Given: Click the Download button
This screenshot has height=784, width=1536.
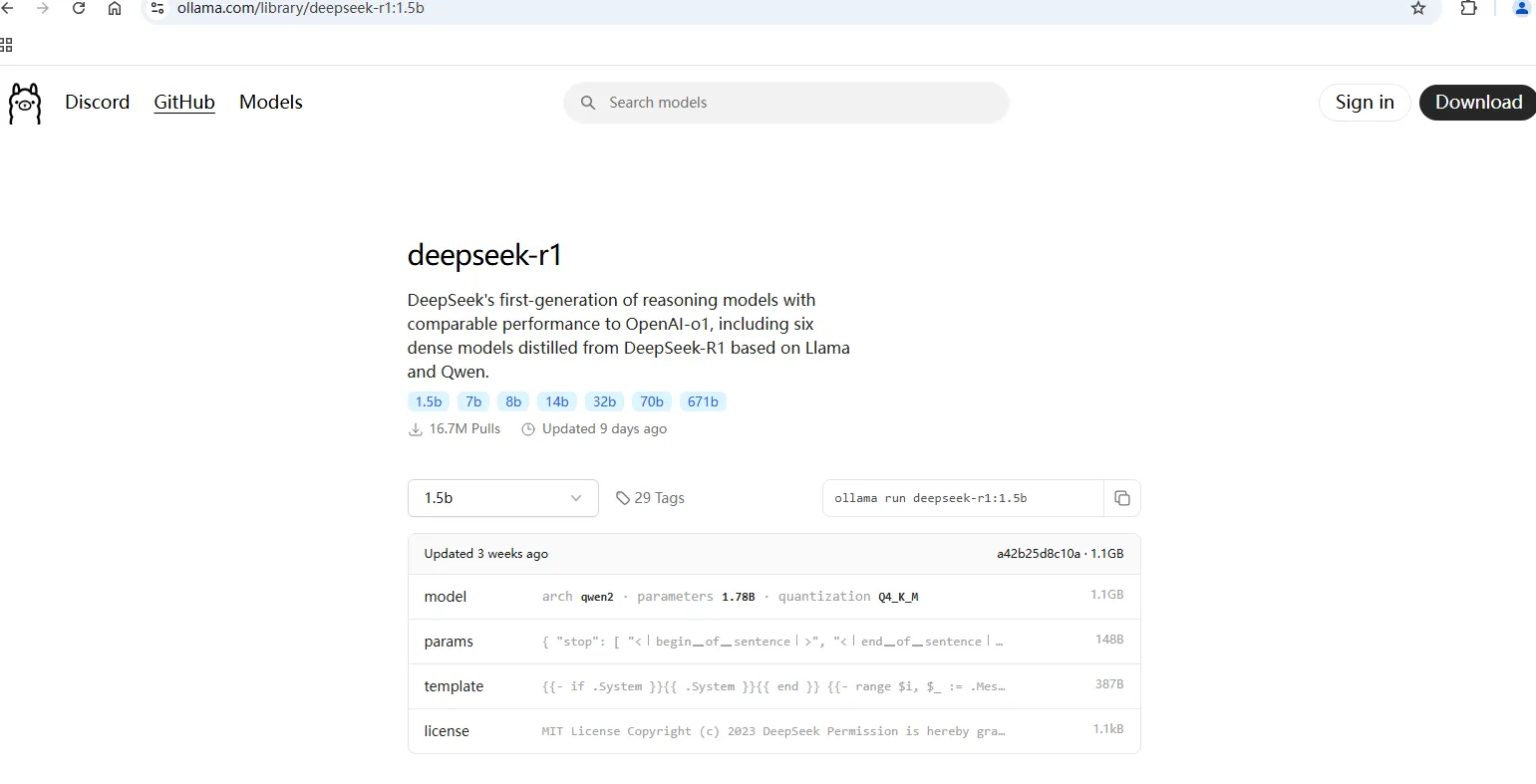Looking at the screenshot, I should 1478,102.
